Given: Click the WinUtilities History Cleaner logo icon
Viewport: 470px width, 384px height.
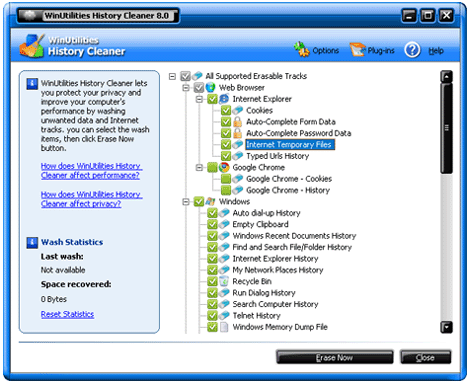Looking at the screenshot, I should click(x=32, y=46).
